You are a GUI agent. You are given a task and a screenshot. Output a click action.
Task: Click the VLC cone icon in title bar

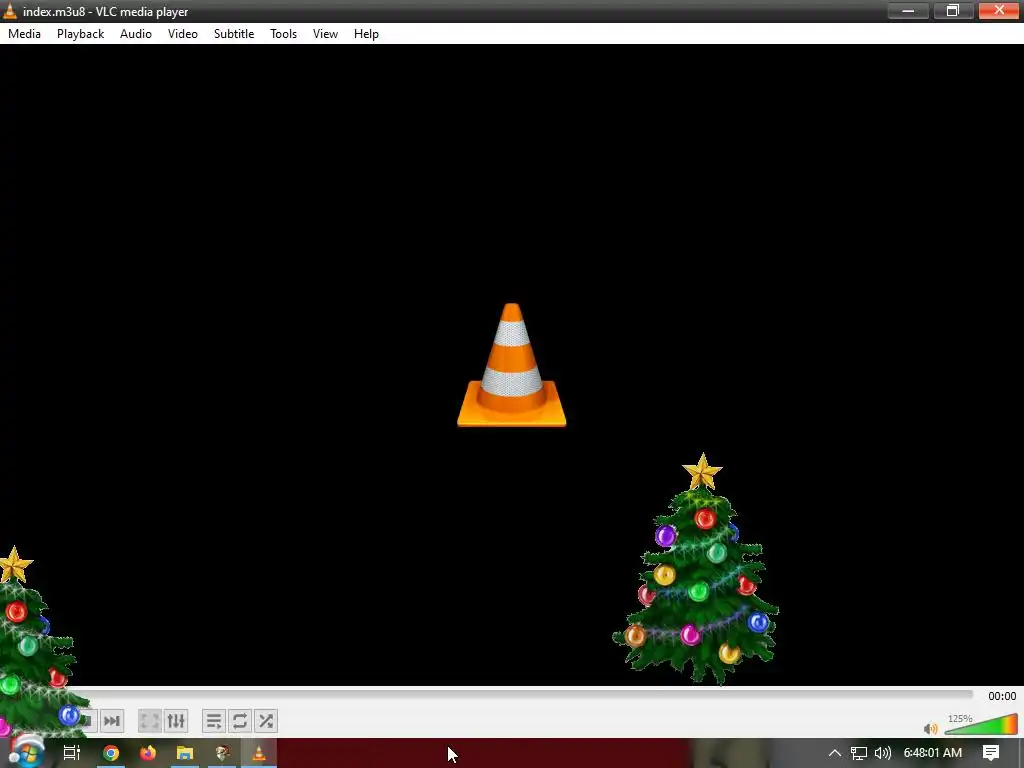[10, 11]
